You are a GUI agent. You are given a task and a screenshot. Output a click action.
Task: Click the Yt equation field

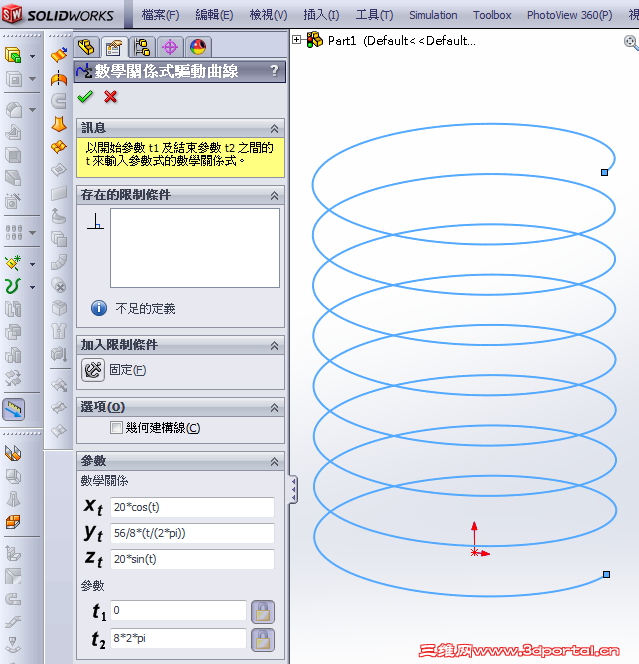pyautogui.click(x=193, y=533)
